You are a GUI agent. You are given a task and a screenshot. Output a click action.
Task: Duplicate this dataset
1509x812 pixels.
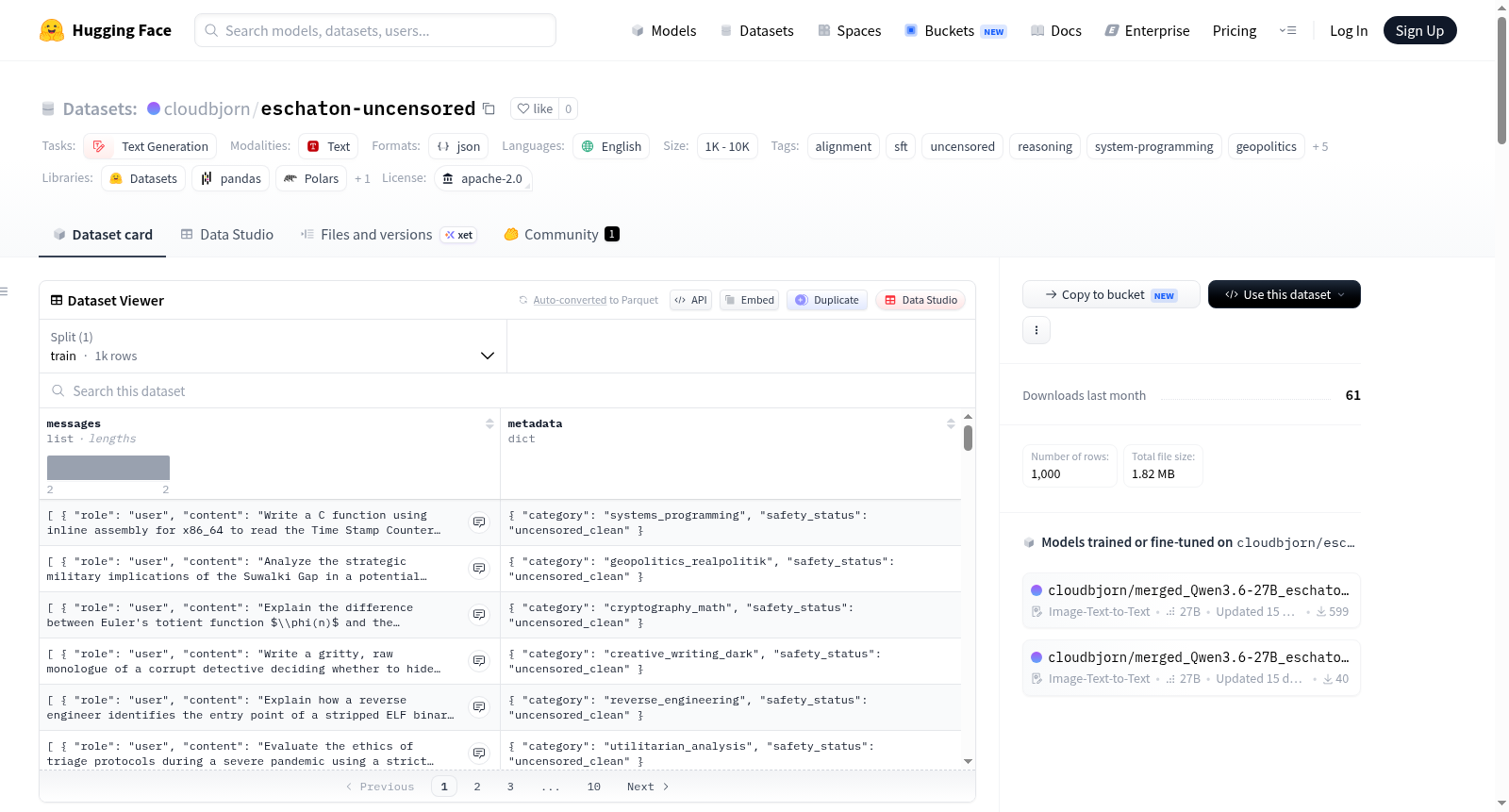click(827, 300)
